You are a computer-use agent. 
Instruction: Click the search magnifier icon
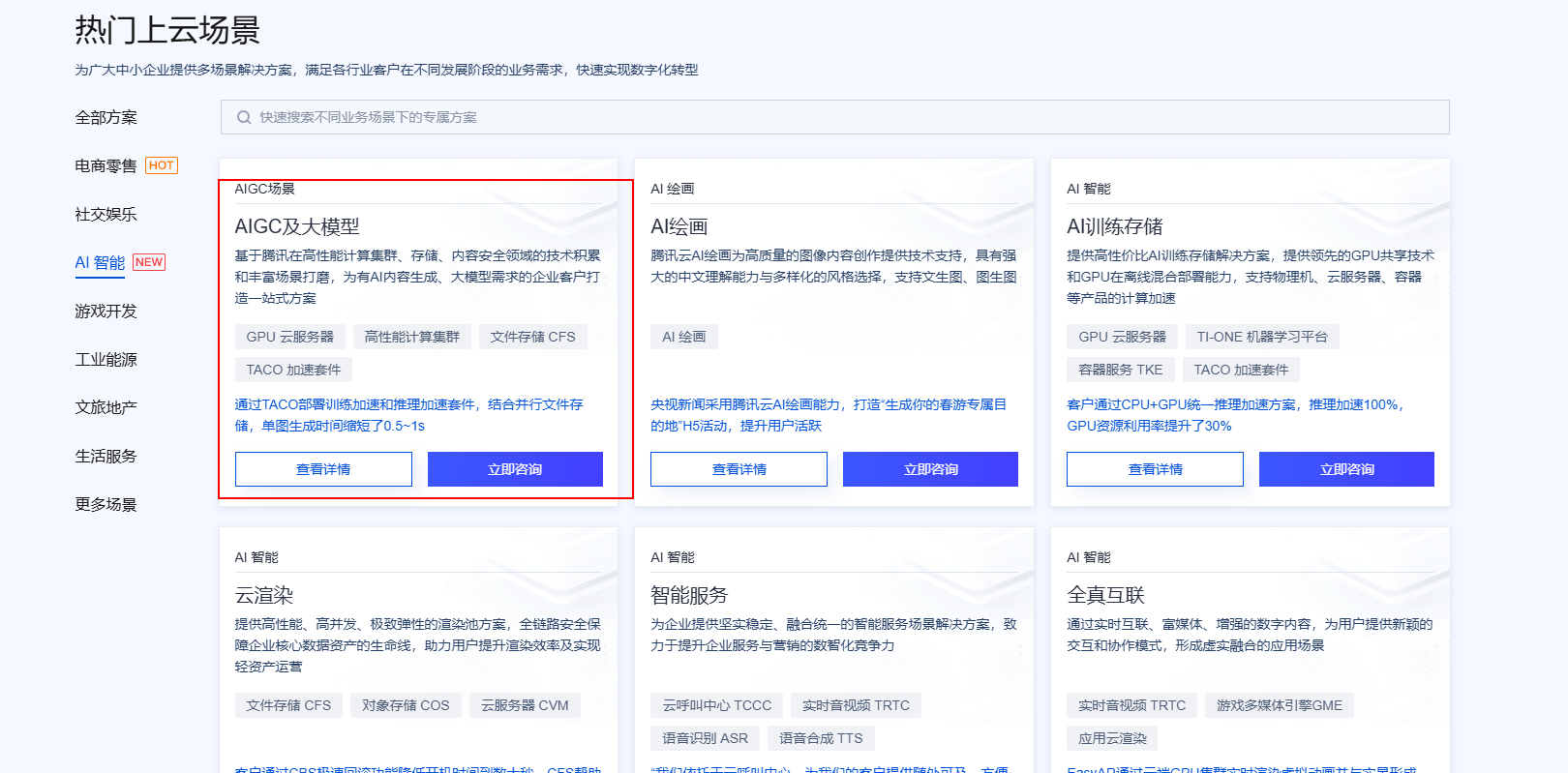[244, 117]
